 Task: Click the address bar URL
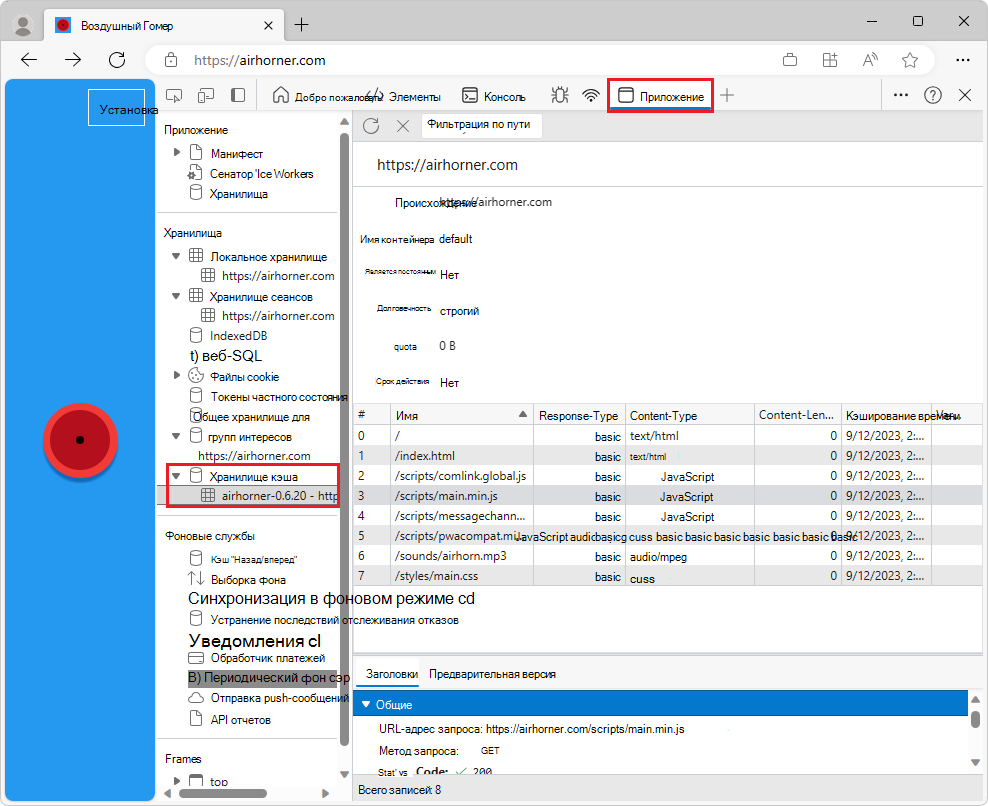(260, 60)
